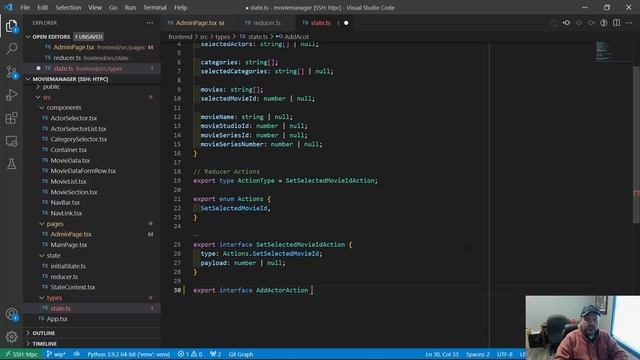Viewport: 640px width, 360px height.
Task: Collapse the types folder
Action: tap(54, 298)
